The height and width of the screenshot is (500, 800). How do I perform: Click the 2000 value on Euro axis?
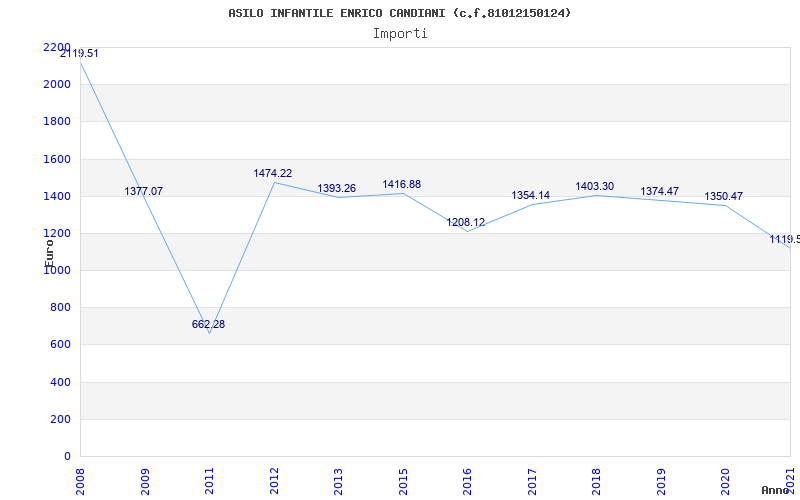(57, 84)
